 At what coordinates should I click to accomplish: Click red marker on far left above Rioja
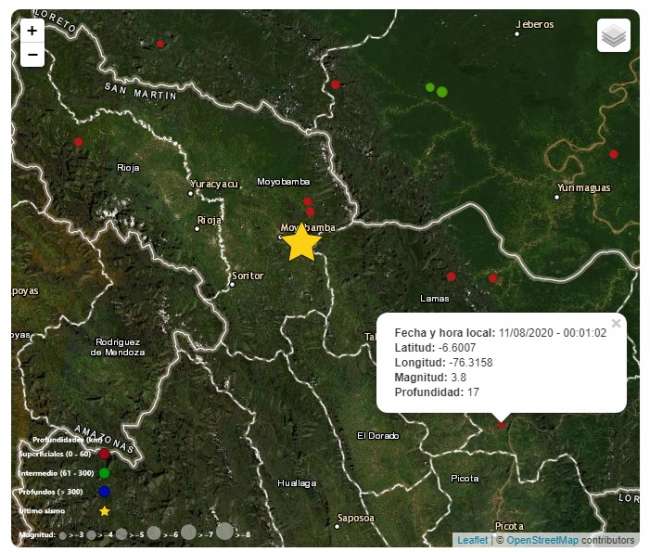[x=78, y=142]
